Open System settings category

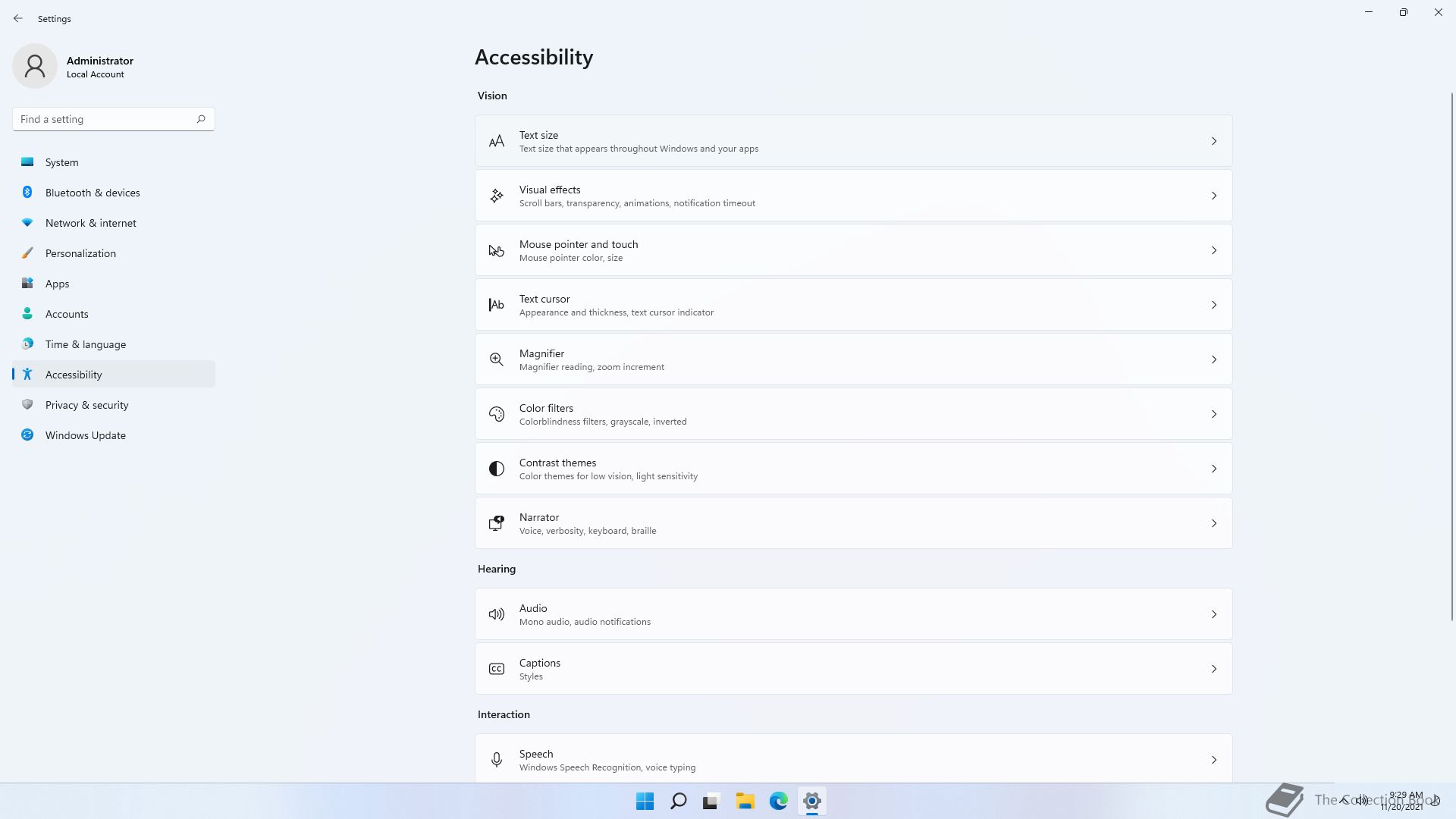[114, 162]
